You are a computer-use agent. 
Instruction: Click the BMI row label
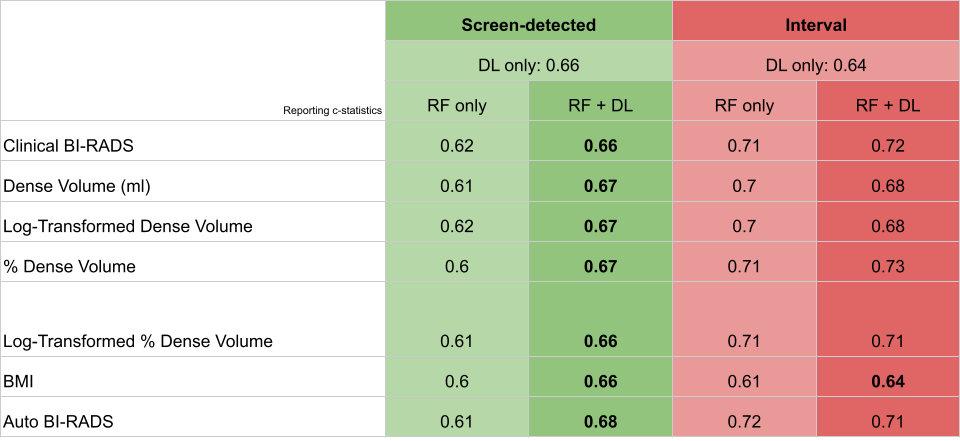coord(20,381)
